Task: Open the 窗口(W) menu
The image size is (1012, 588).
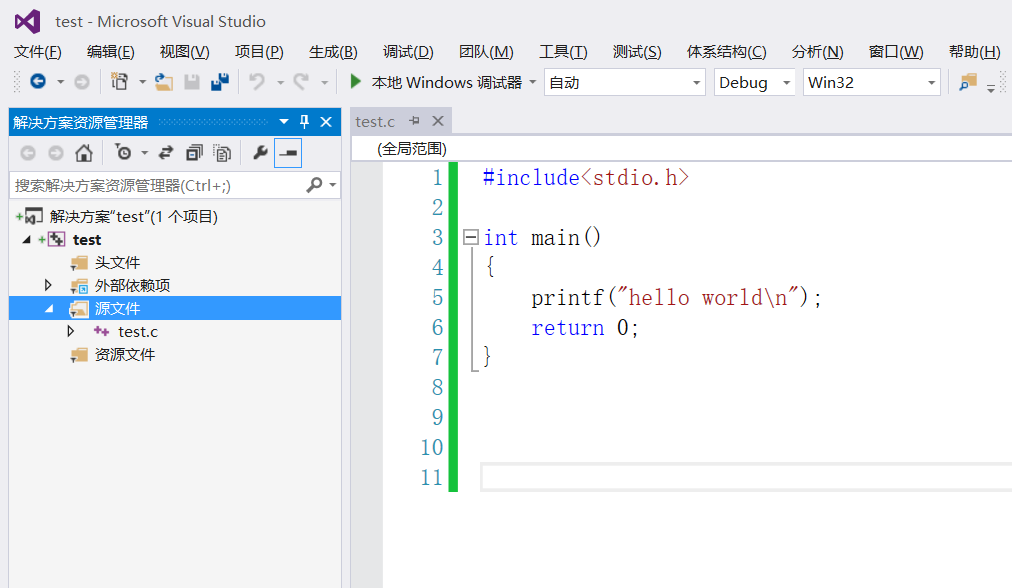Action: click(x=896, y=52)
